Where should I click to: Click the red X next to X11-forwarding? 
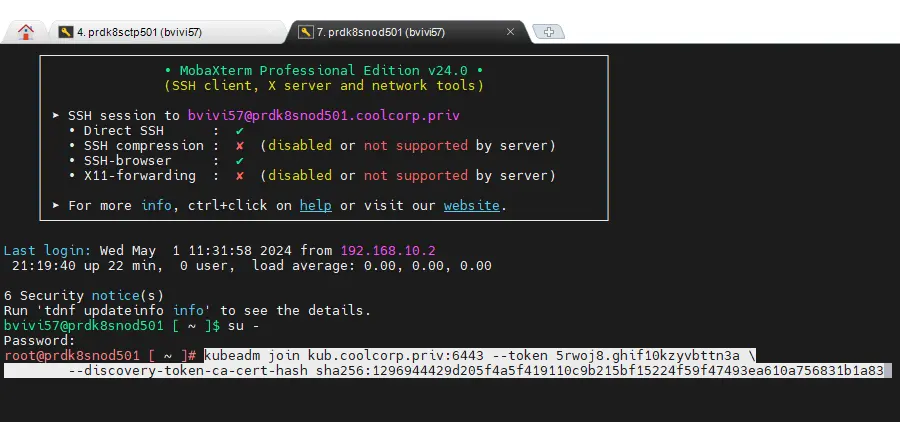pos(240,176)
